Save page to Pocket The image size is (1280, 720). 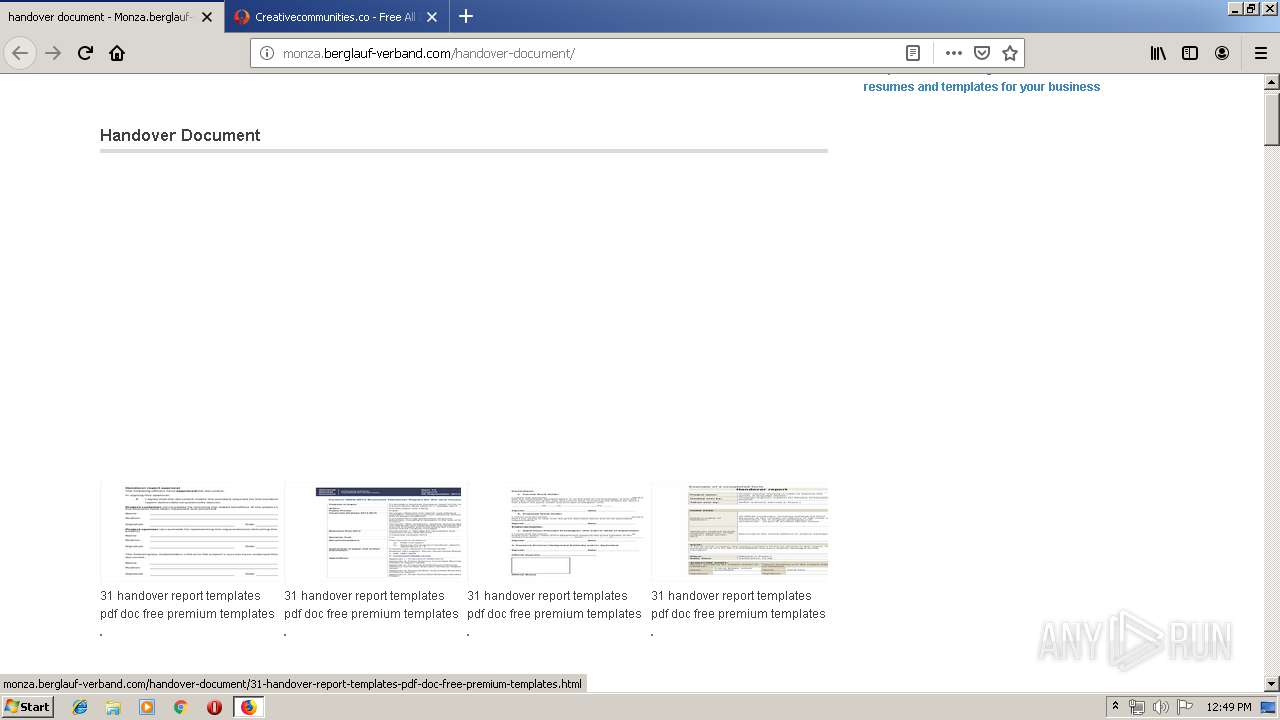(x=982, y=53)
